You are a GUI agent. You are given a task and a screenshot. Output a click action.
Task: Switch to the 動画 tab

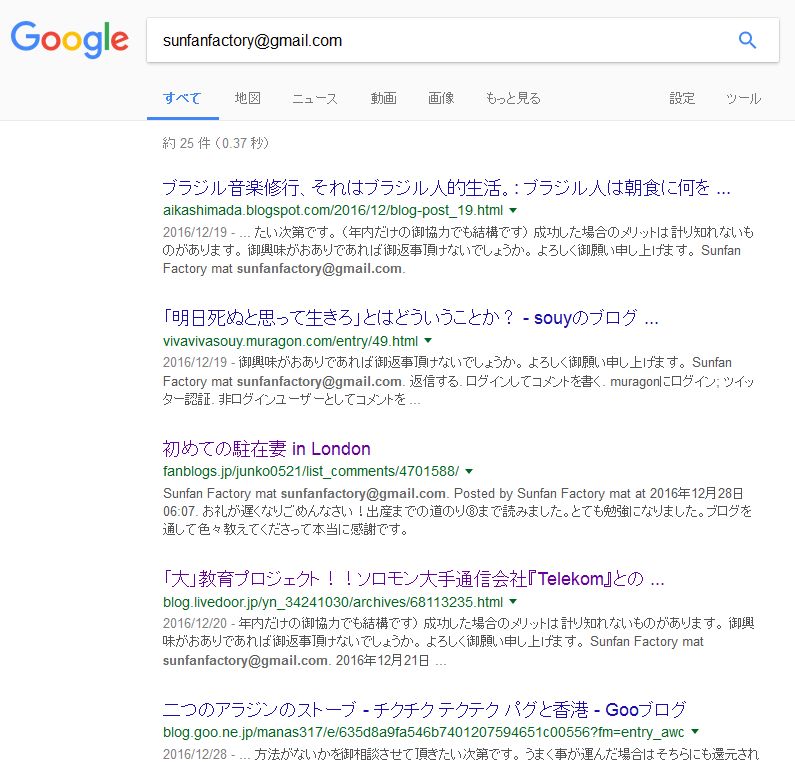click(383, 98)
